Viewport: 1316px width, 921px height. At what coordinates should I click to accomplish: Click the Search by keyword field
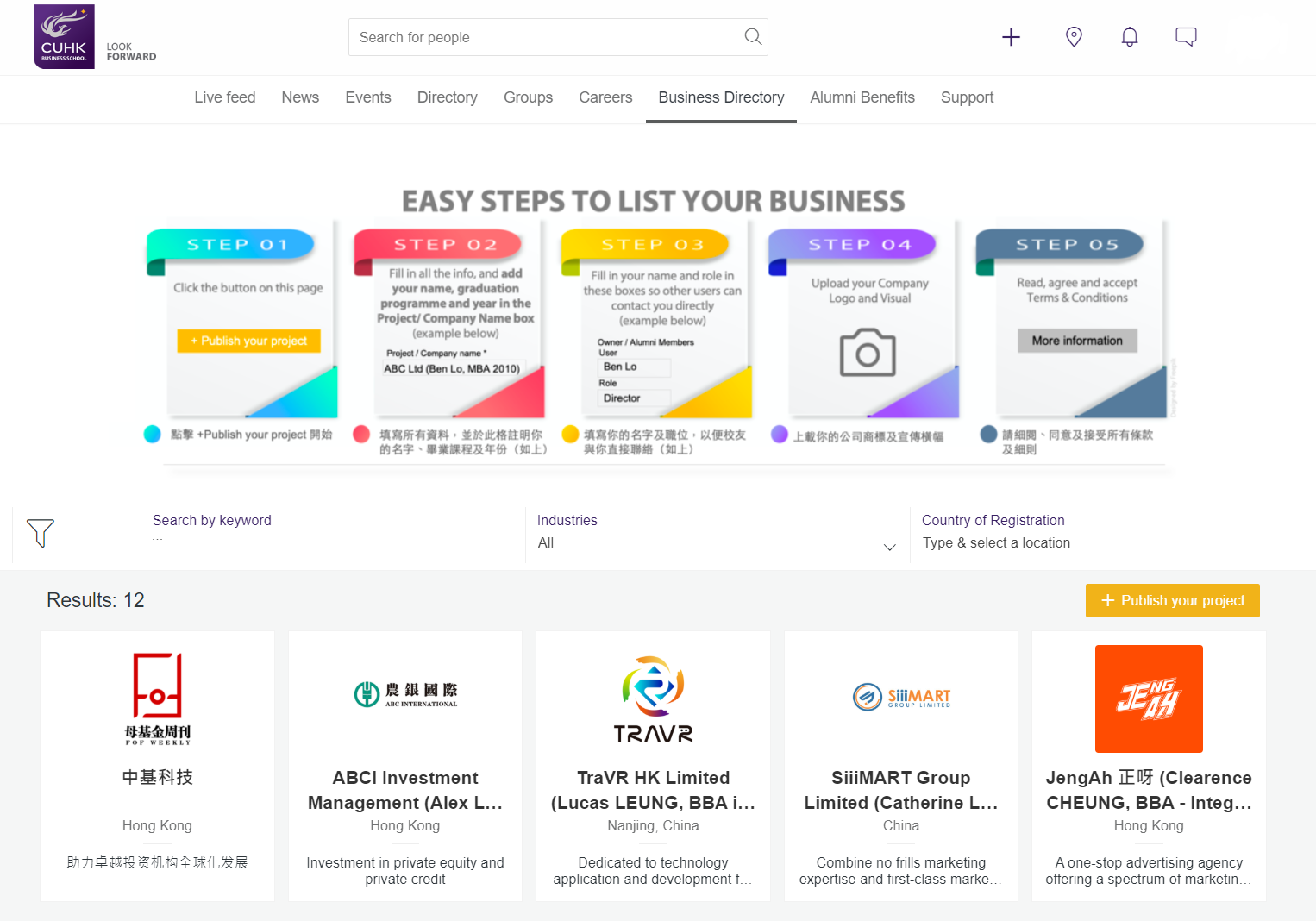[333, 536]
